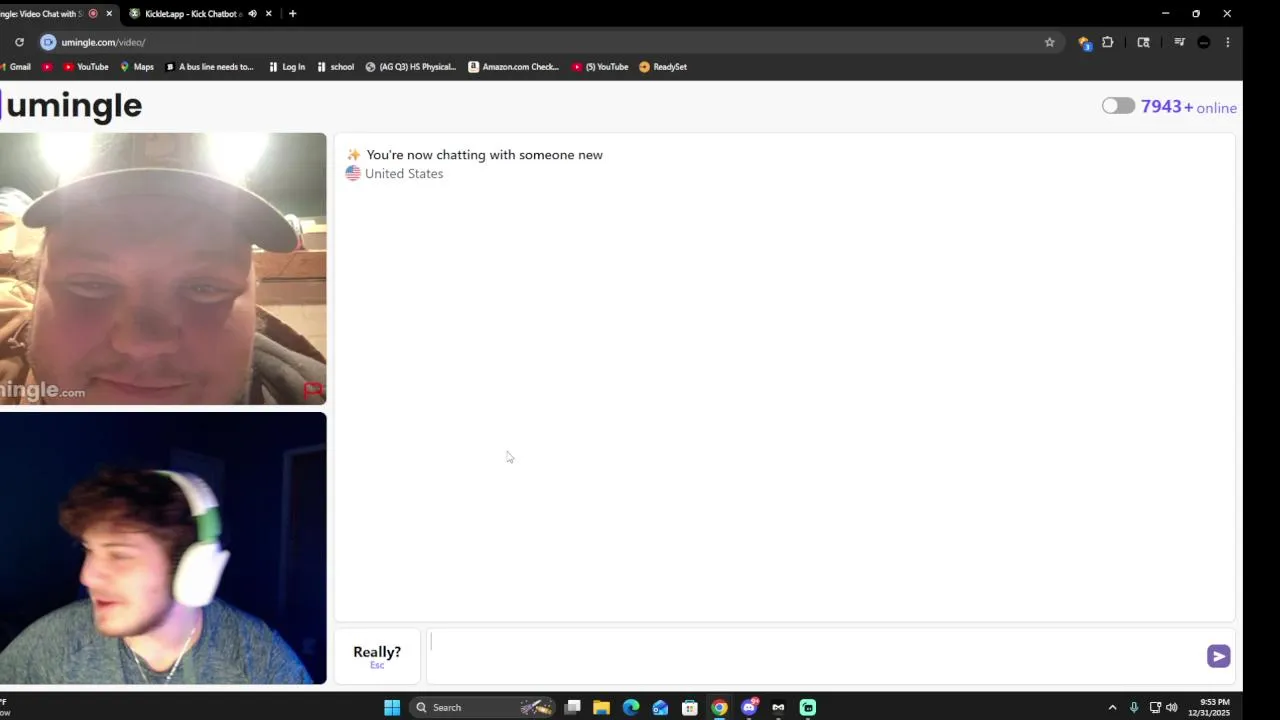Image resolution: width=1280 pixels, height=720 pixels.
Task: Open the (AG Q3) HS Physical bookmark
Action: (410, 67)
